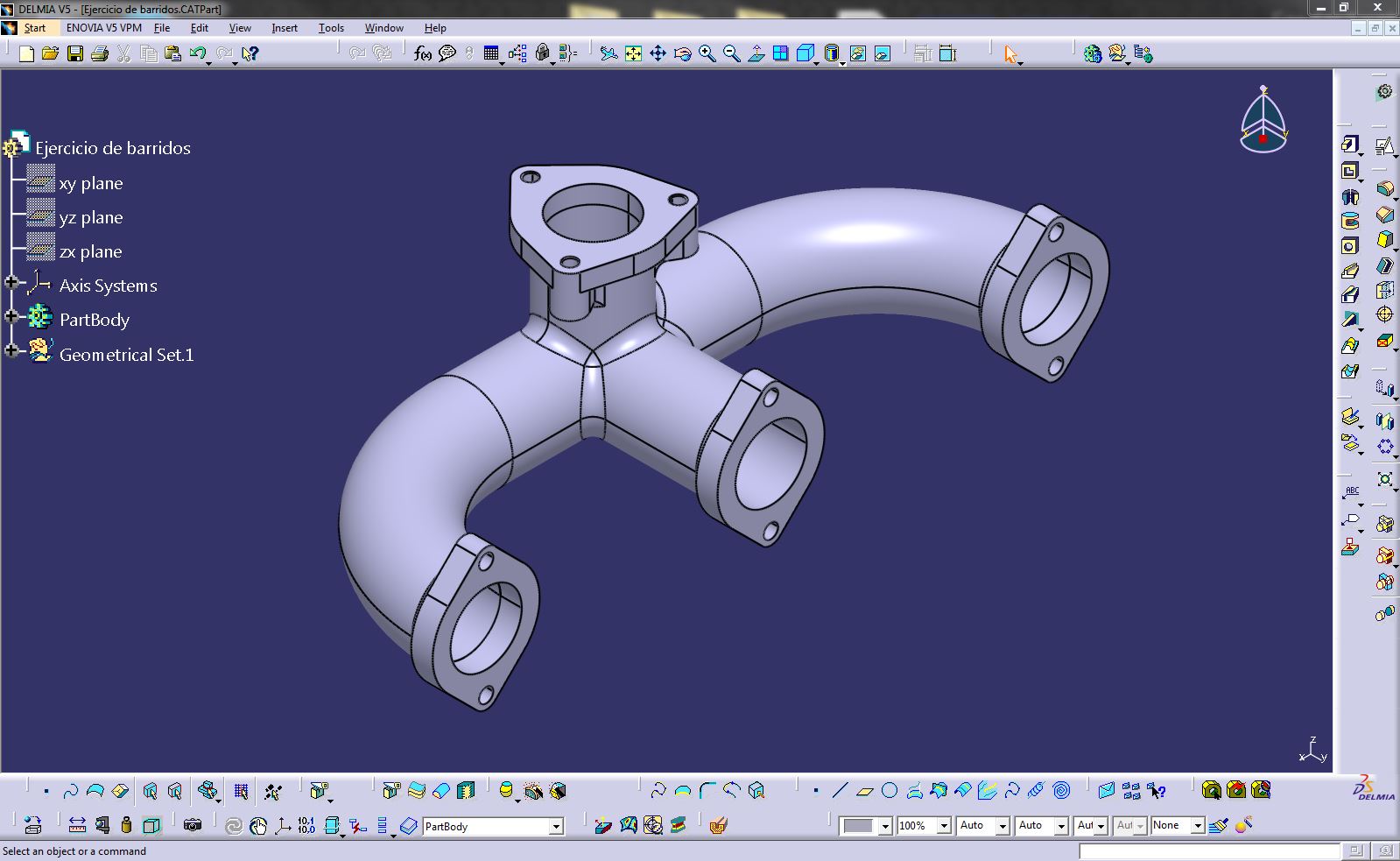Click the command input field in status bar
1400x861 pixels.
1208,850
